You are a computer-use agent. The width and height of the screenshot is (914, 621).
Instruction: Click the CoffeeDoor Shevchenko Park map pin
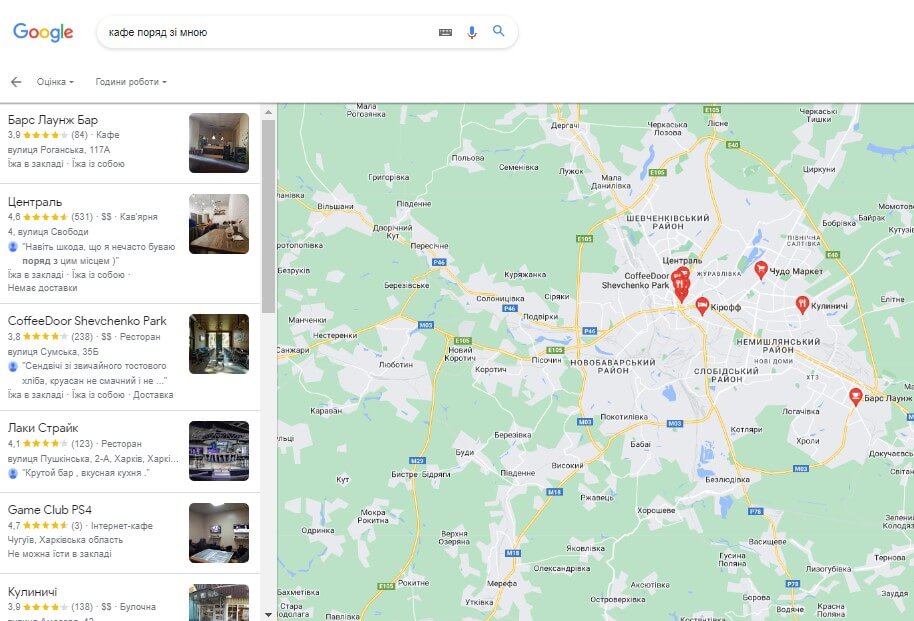click(x=681, y=291)
